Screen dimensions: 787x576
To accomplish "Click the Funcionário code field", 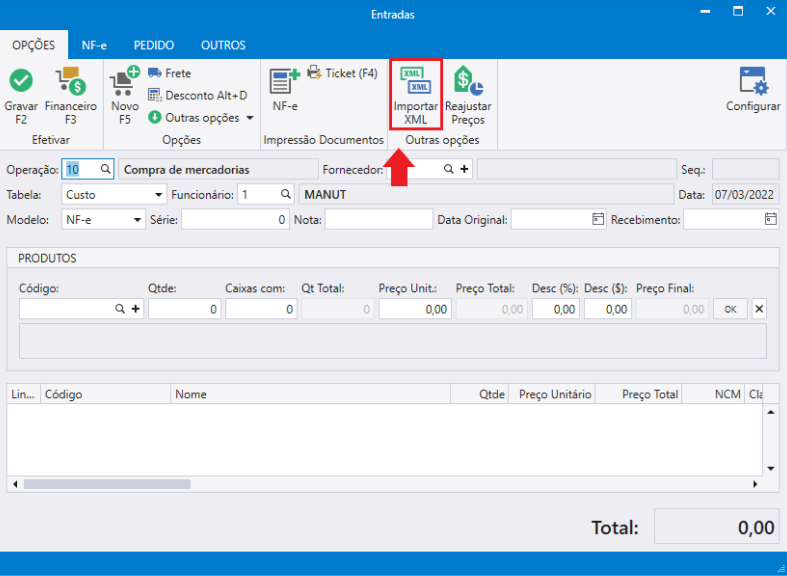I will click(258, 194).
